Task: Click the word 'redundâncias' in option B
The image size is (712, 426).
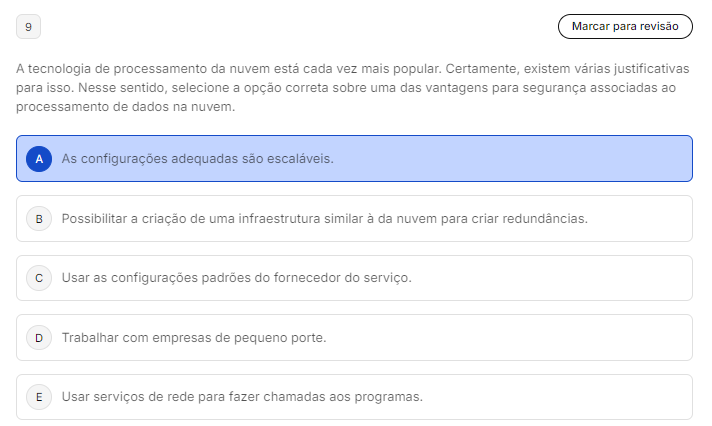Action: pos(549,218)
